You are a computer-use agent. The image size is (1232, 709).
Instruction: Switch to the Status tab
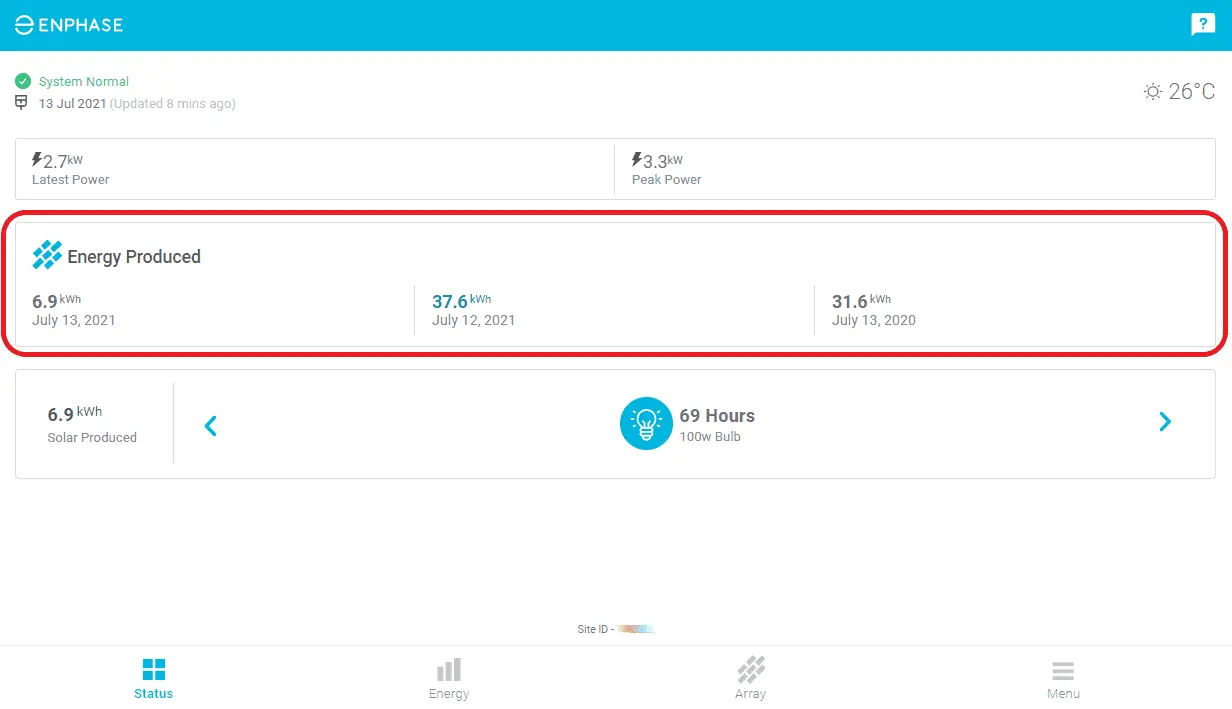[154, 679]
